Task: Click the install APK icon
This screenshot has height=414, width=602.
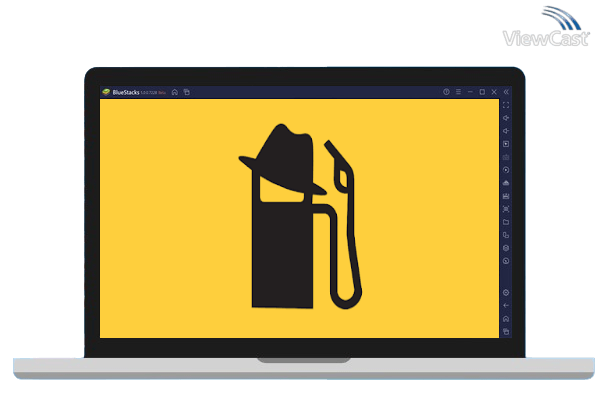Action: pyautogui.click(x=506, y=183)
